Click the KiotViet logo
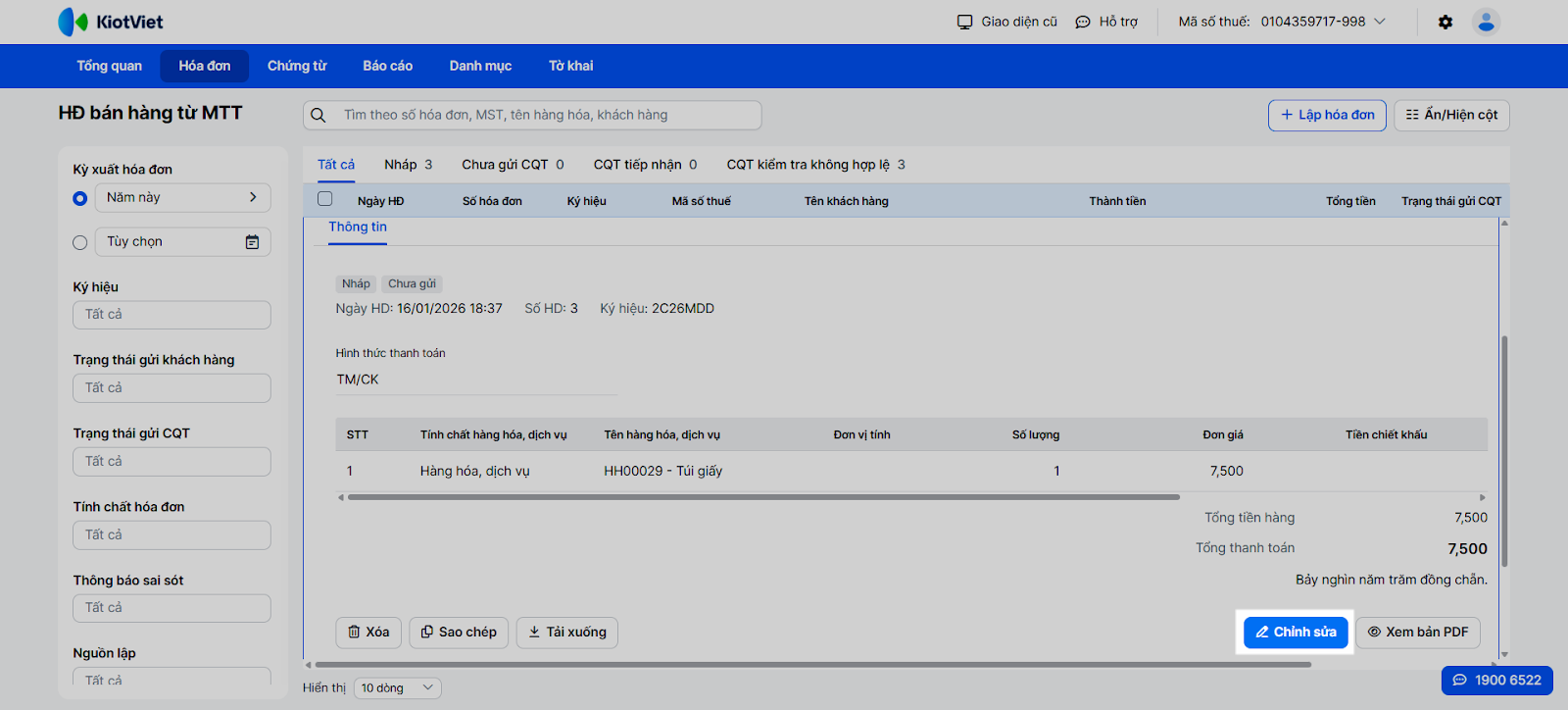 110,22
